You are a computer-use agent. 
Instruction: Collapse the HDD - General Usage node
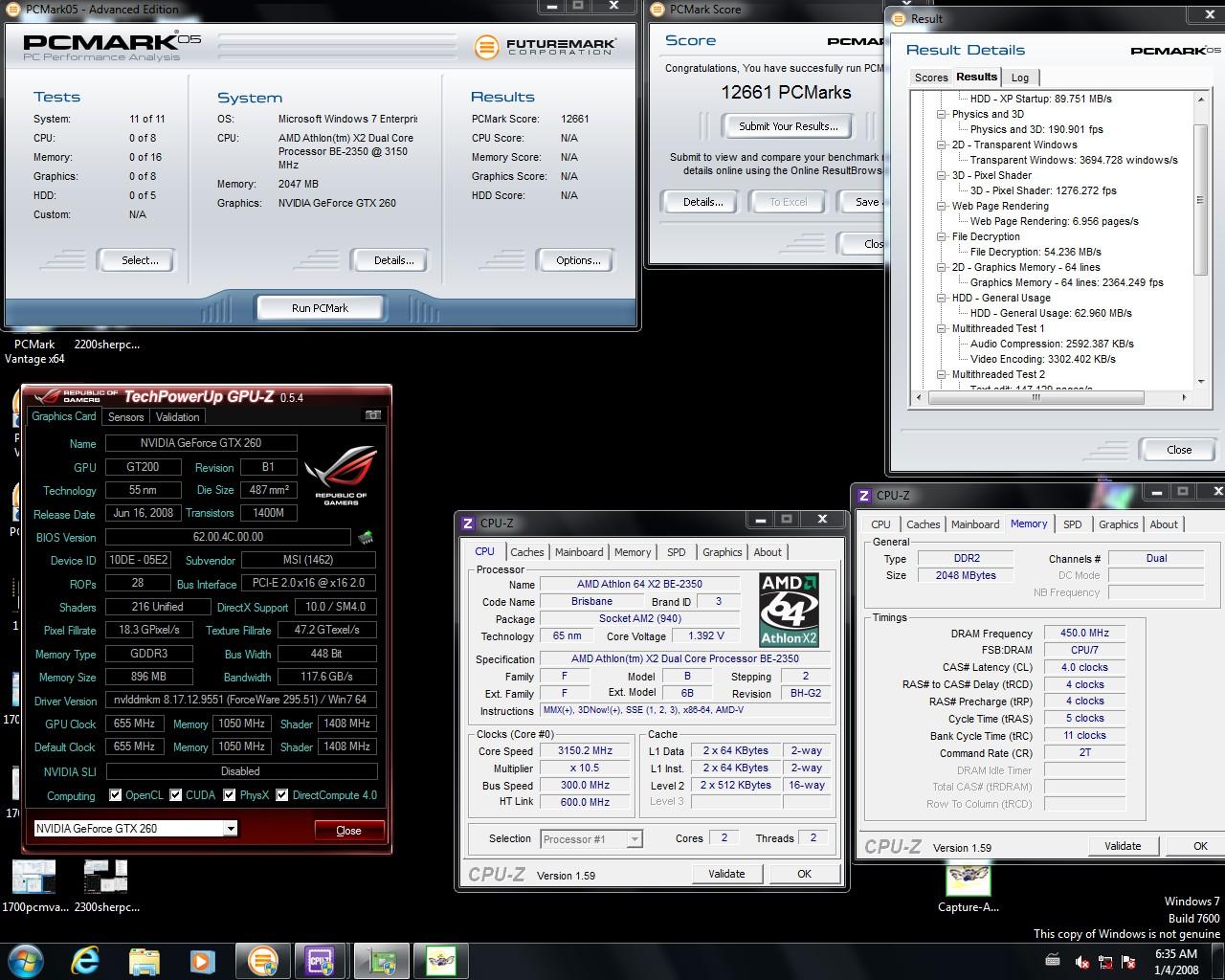pyautogui.click(x=942, y=298)
